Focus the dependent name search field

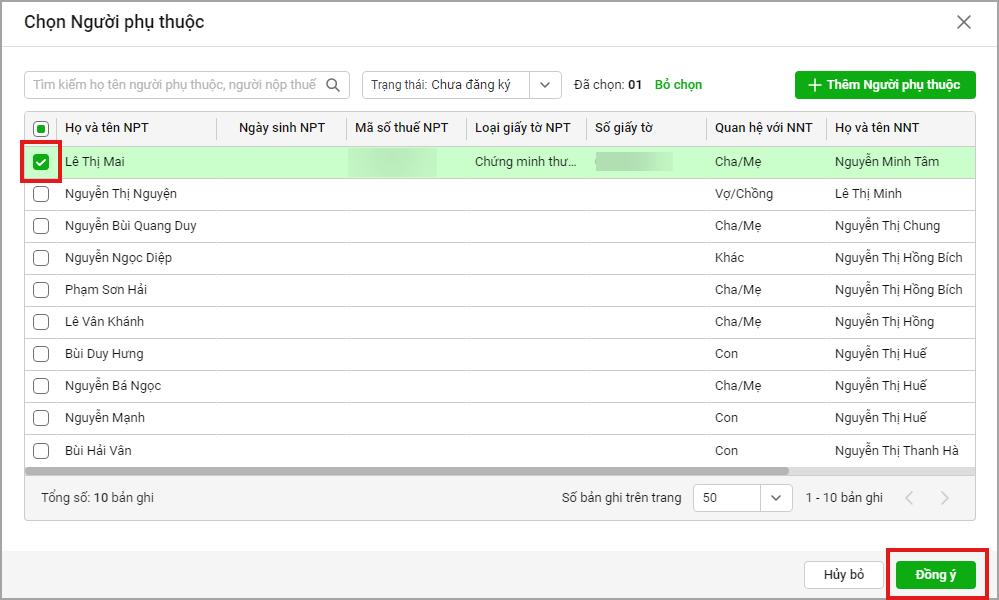175,85
